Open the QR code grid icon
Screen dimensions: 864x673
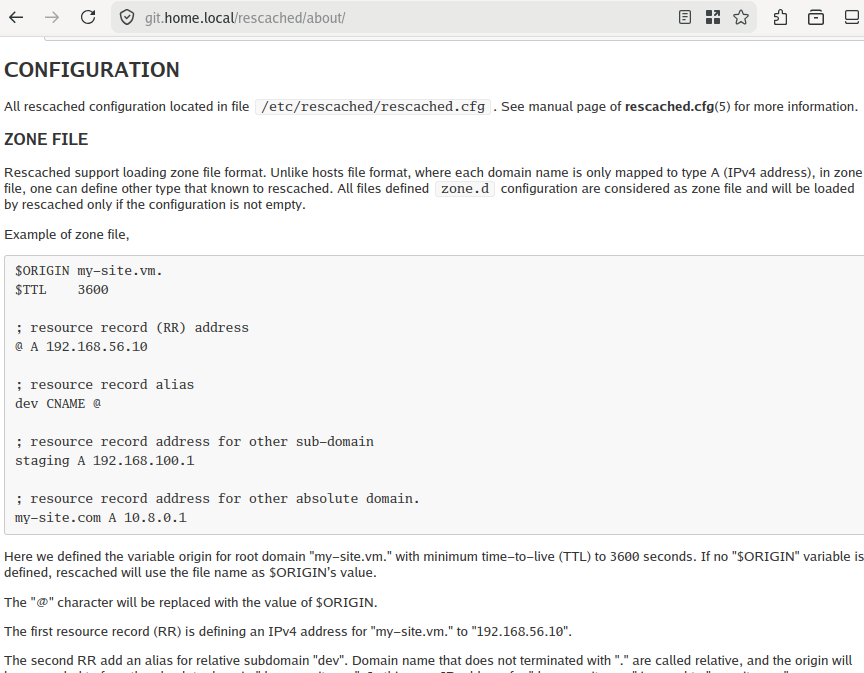pos(712,18)
